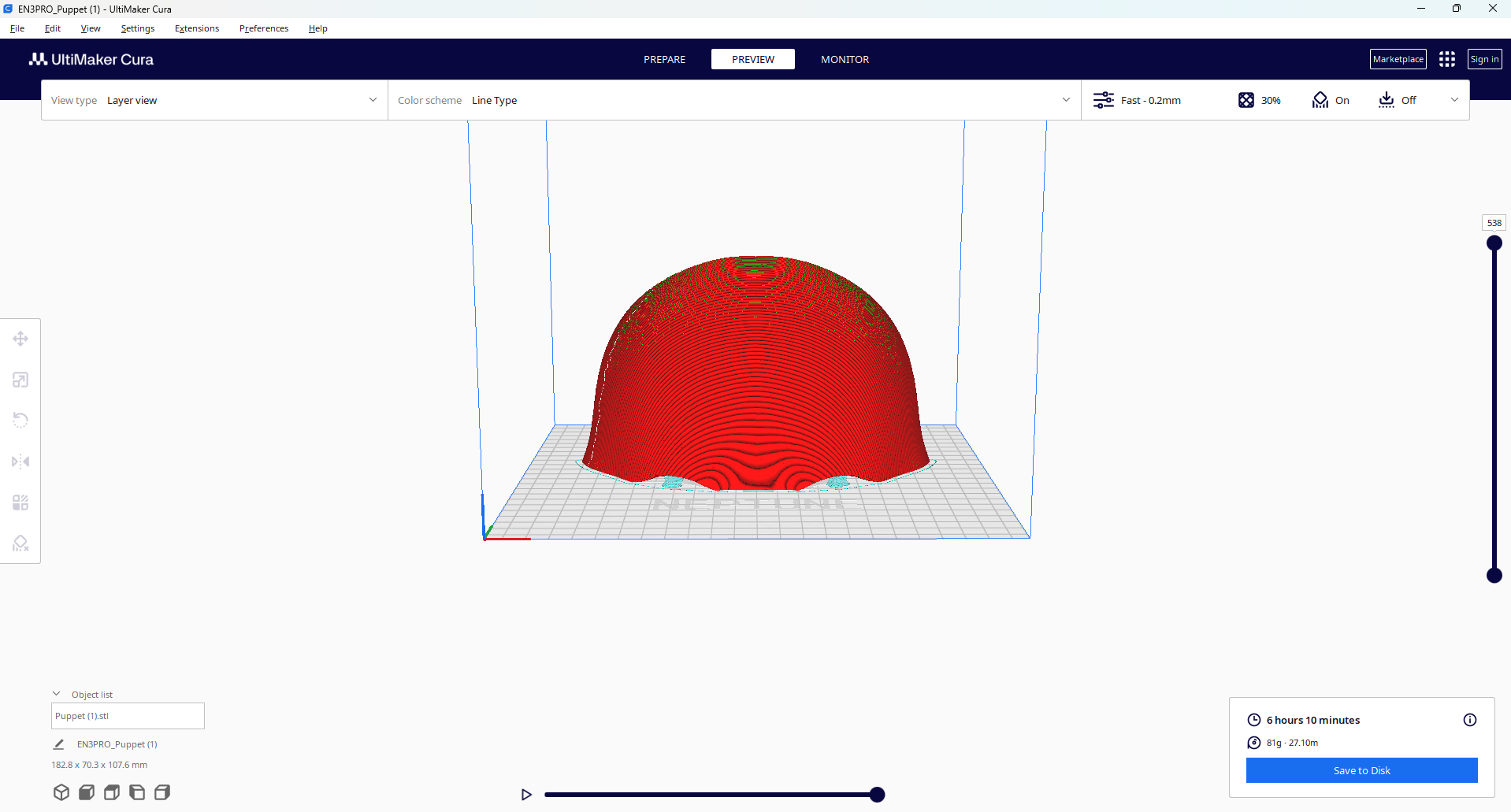Select the Support Blocker tool
The image size is (1511, 812).
[20, 543]
